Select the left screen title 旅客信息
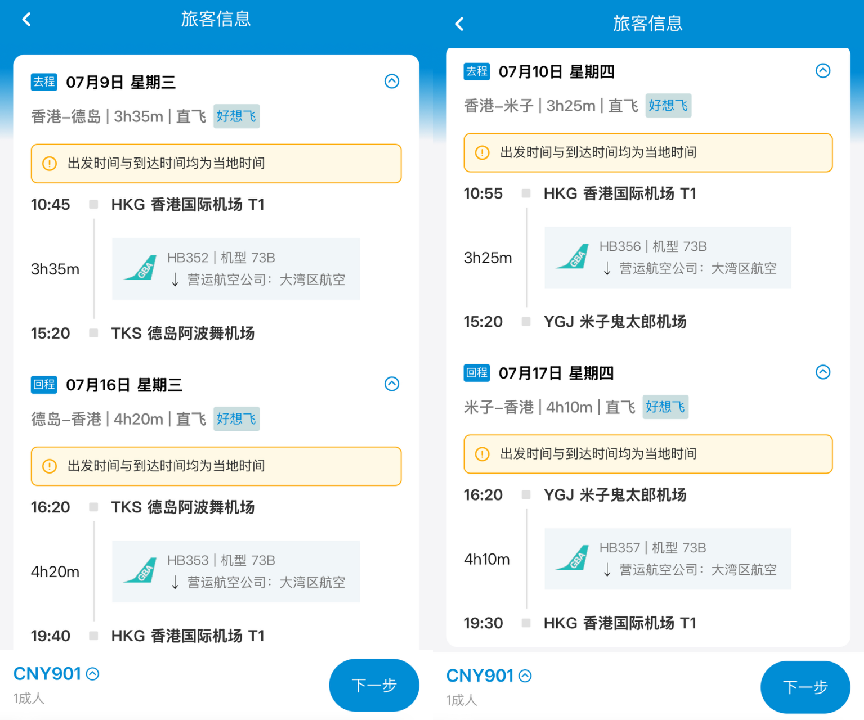864x720 pixels. (x=216, y=19)
